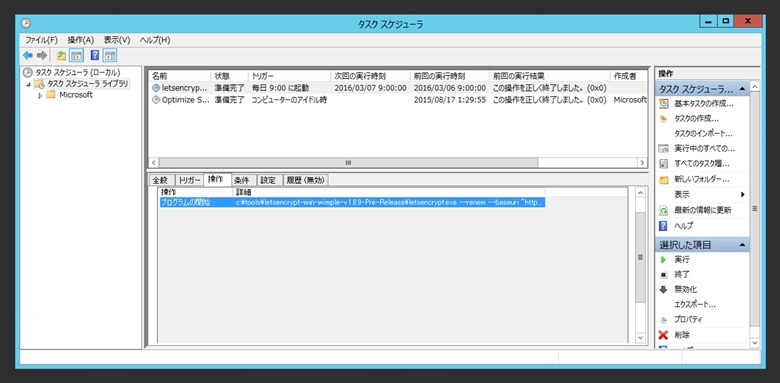The height and width of the screenshot is (383, 780).
Task: Click next run time 2016/03/07 9:00:00
Action: 370,88
